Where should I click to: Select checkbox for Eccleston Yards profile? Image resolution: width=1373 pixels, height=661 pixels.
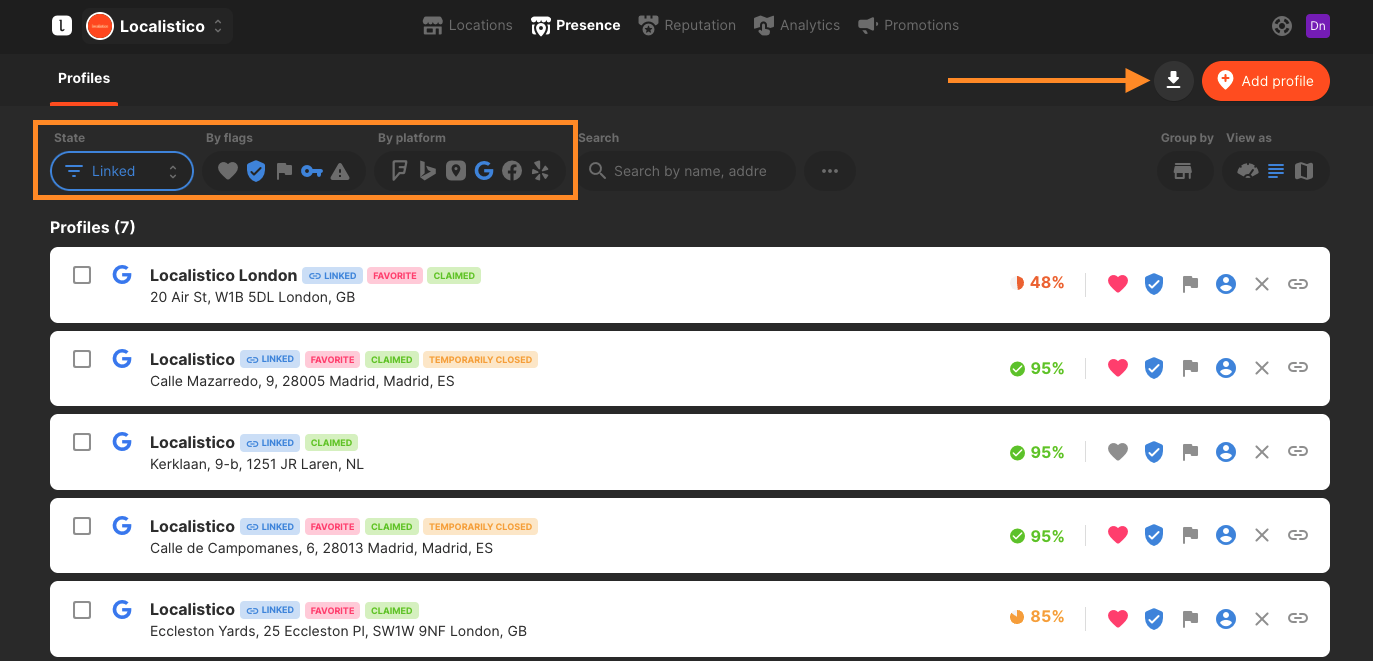[x=82, y=609]
